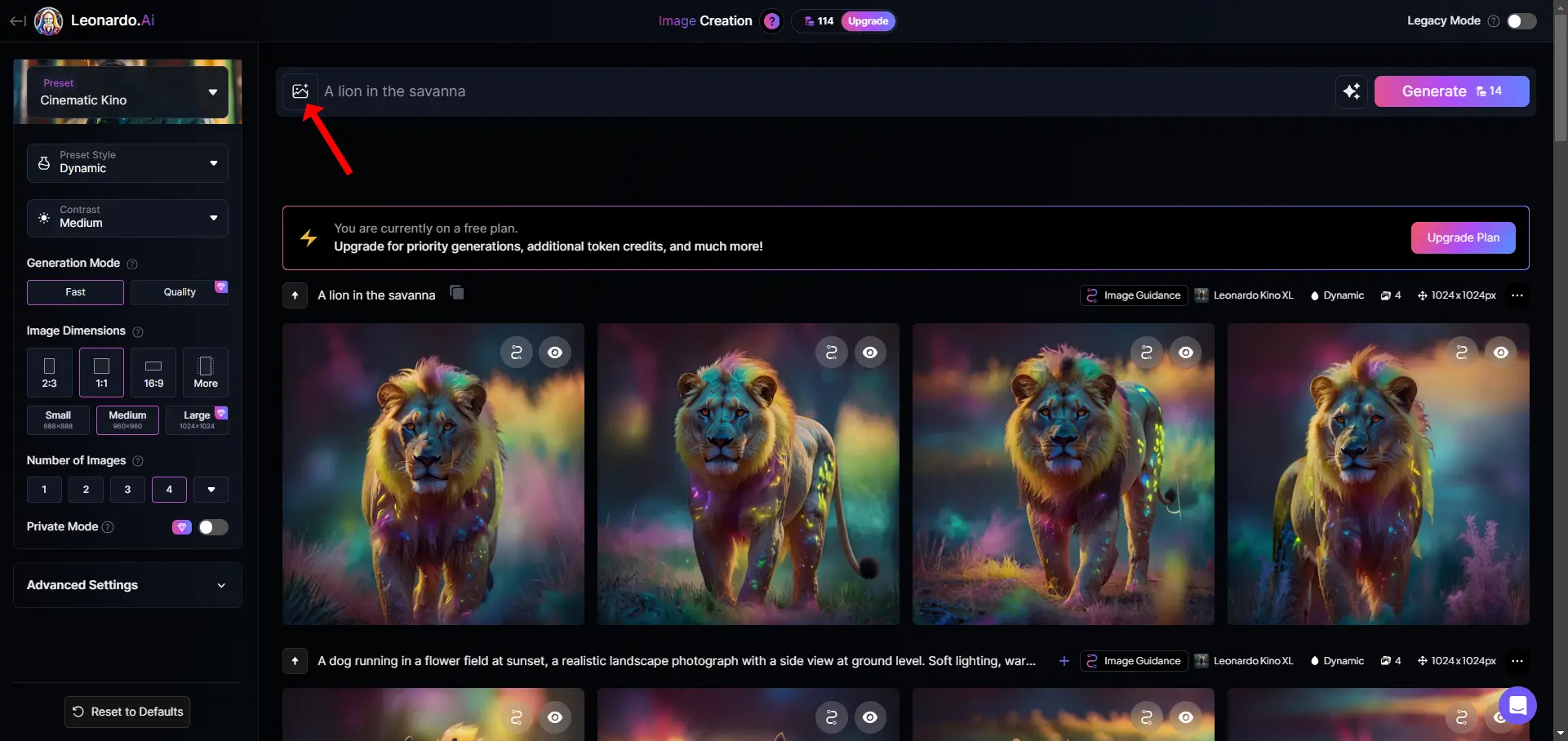The width and height of the screenshot is (1568, 741).
Task: Open image upload icon in prompt bar
Action: [x=300, y=91]
